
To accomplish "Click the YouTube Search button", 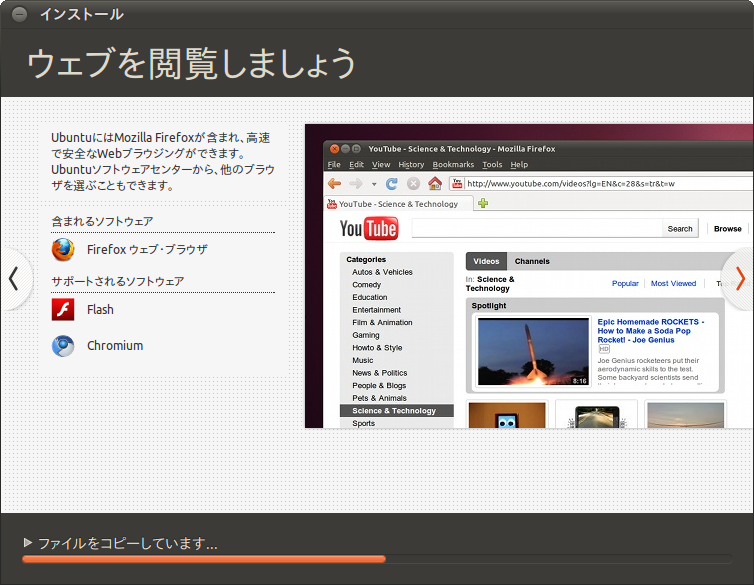I will tap(680, 228).
